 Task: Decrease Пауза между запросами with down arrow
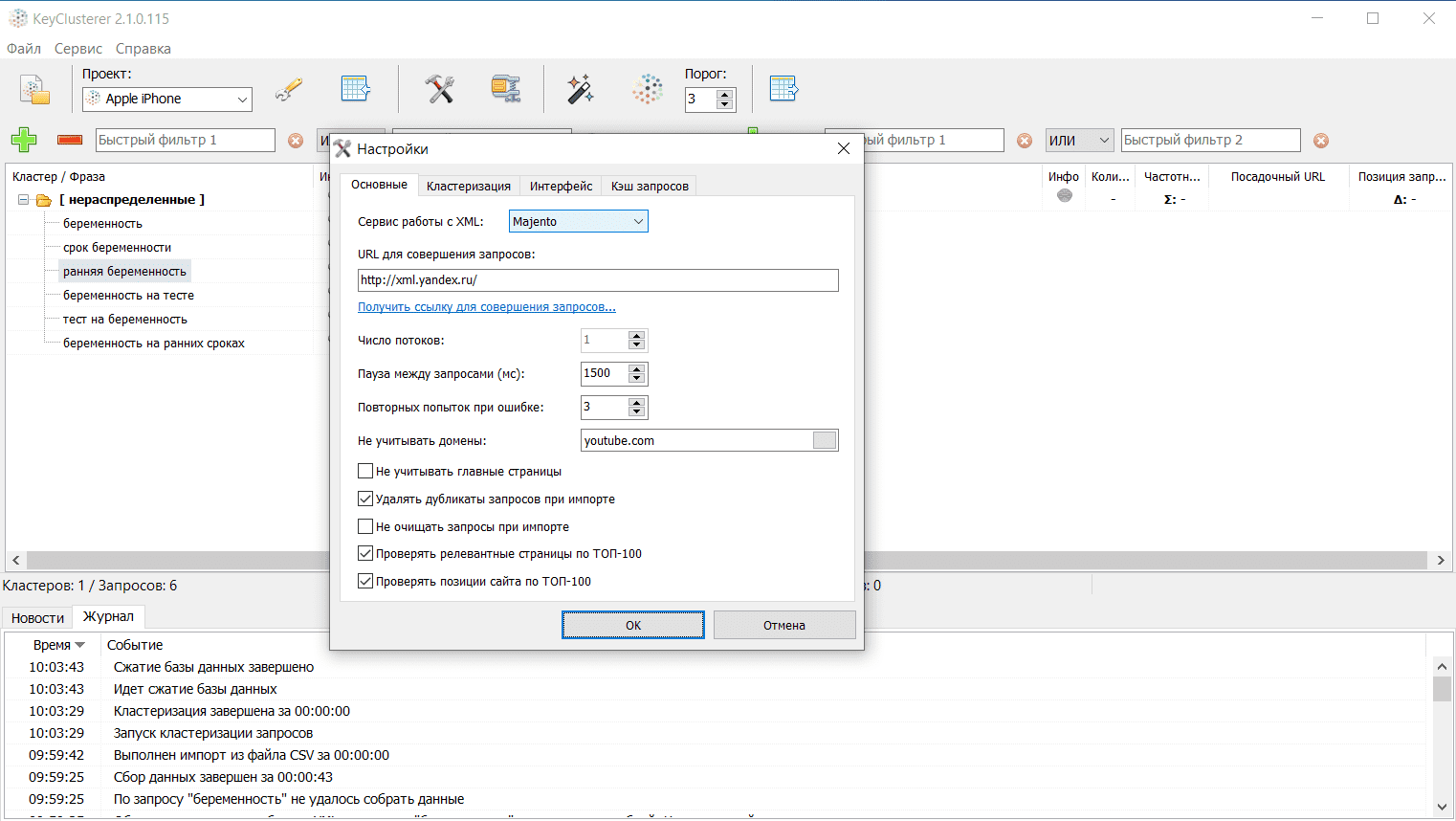tap(637, 379)
